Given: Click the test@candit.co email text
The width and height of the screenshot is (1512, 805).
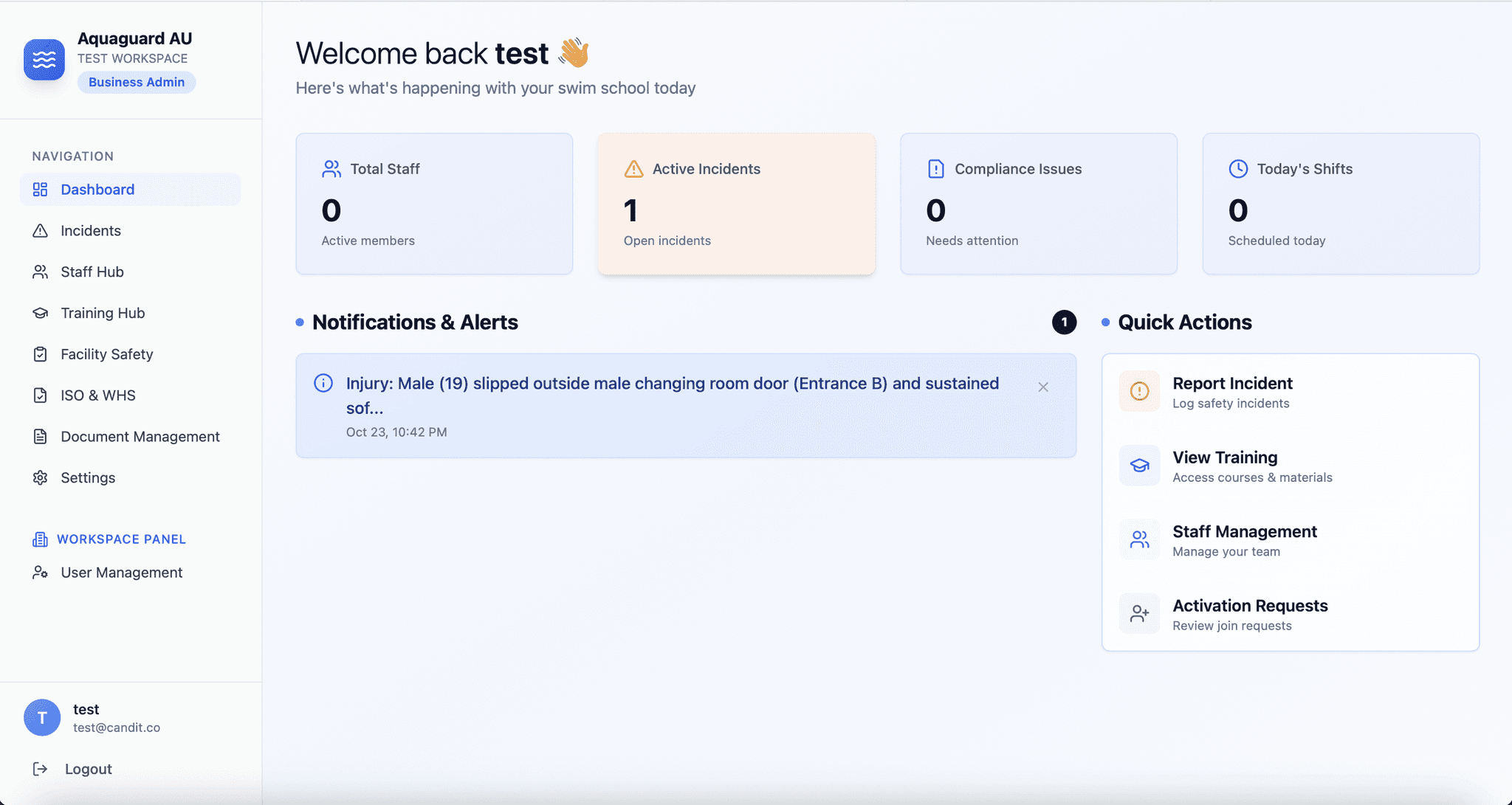Looking at the screenshot, I should [117, 728].
